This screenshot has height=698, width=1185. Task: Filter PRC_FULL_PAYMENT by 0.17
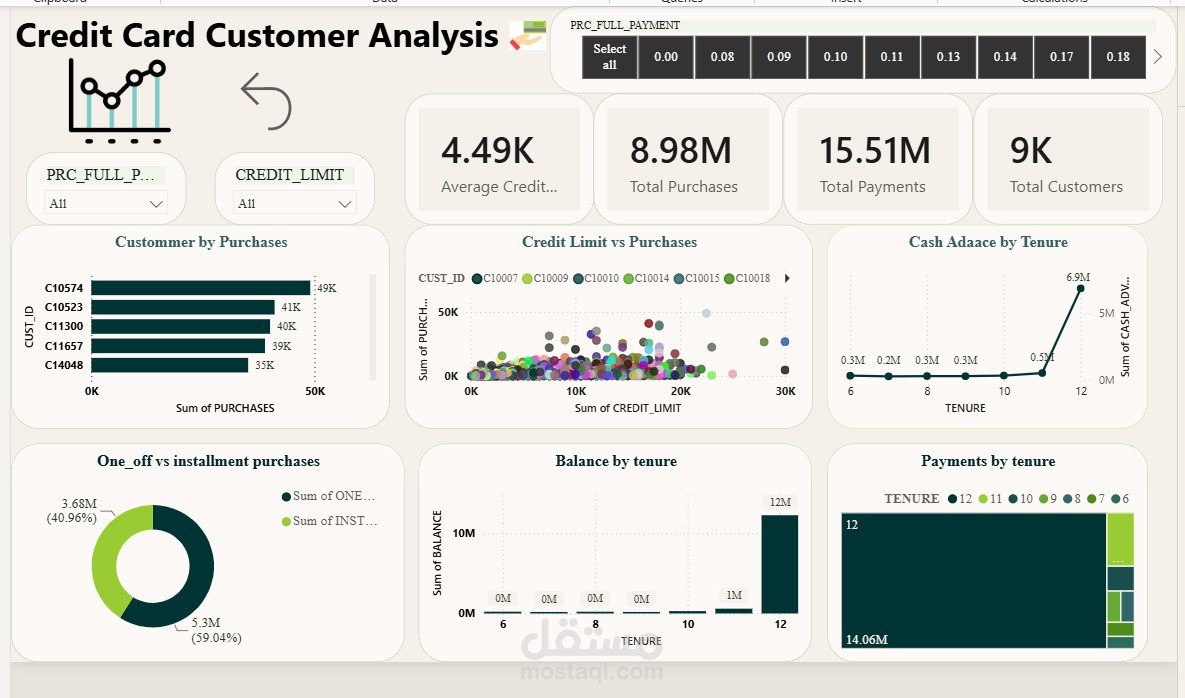(1062, 57)
